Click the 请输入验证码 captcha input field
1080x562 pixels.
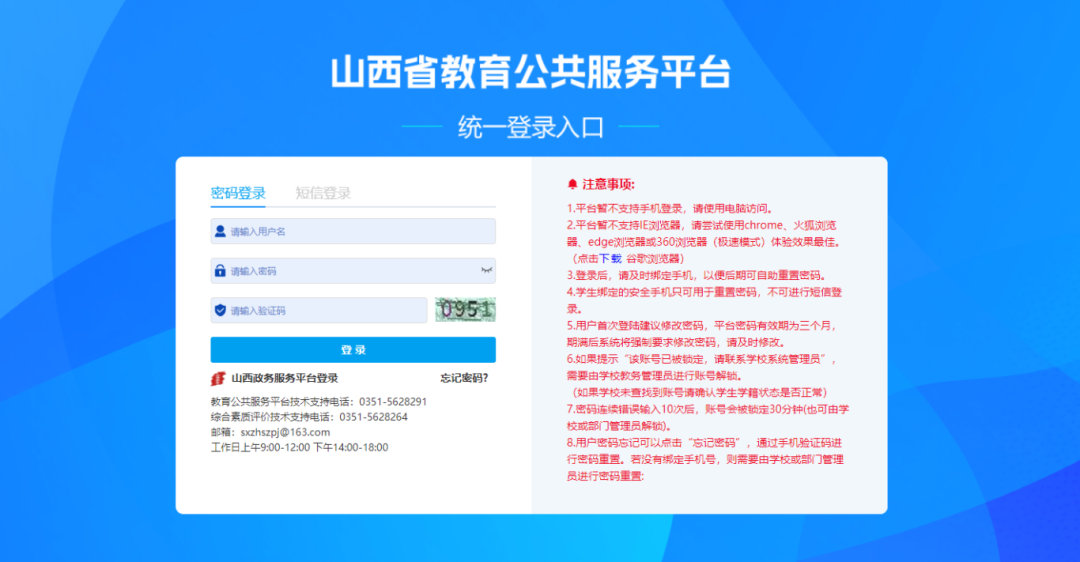coord(319,311)
